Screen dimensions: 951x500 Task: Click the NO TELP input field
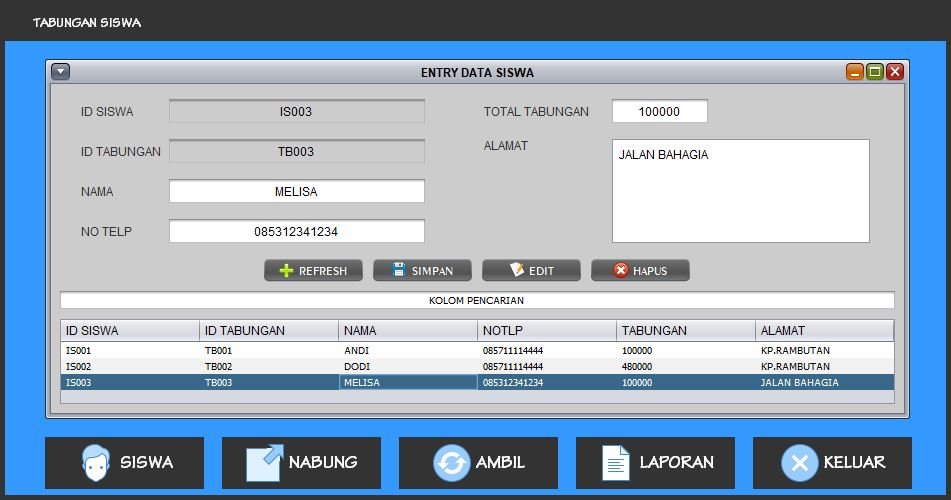pos(296,232)
